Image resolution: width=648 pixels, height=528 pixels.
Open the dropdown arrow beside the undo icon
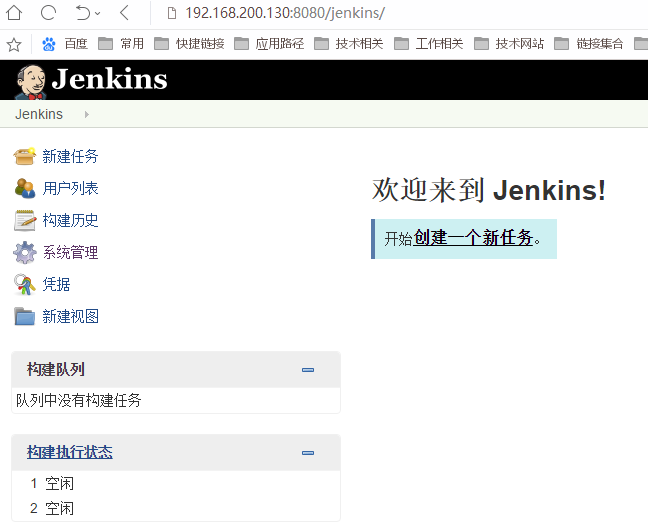tap(98, 14)
